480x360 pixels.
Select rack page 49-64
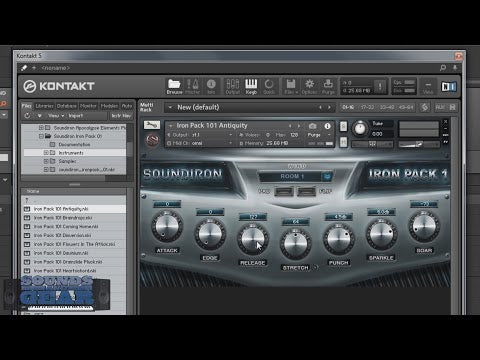406,107
